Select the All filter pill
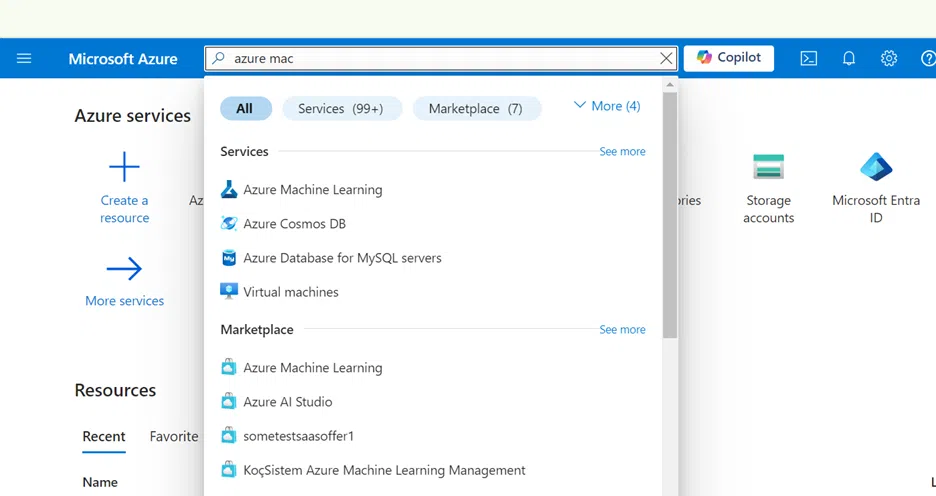This screenshot has width=936, height=496. [245, 108]
